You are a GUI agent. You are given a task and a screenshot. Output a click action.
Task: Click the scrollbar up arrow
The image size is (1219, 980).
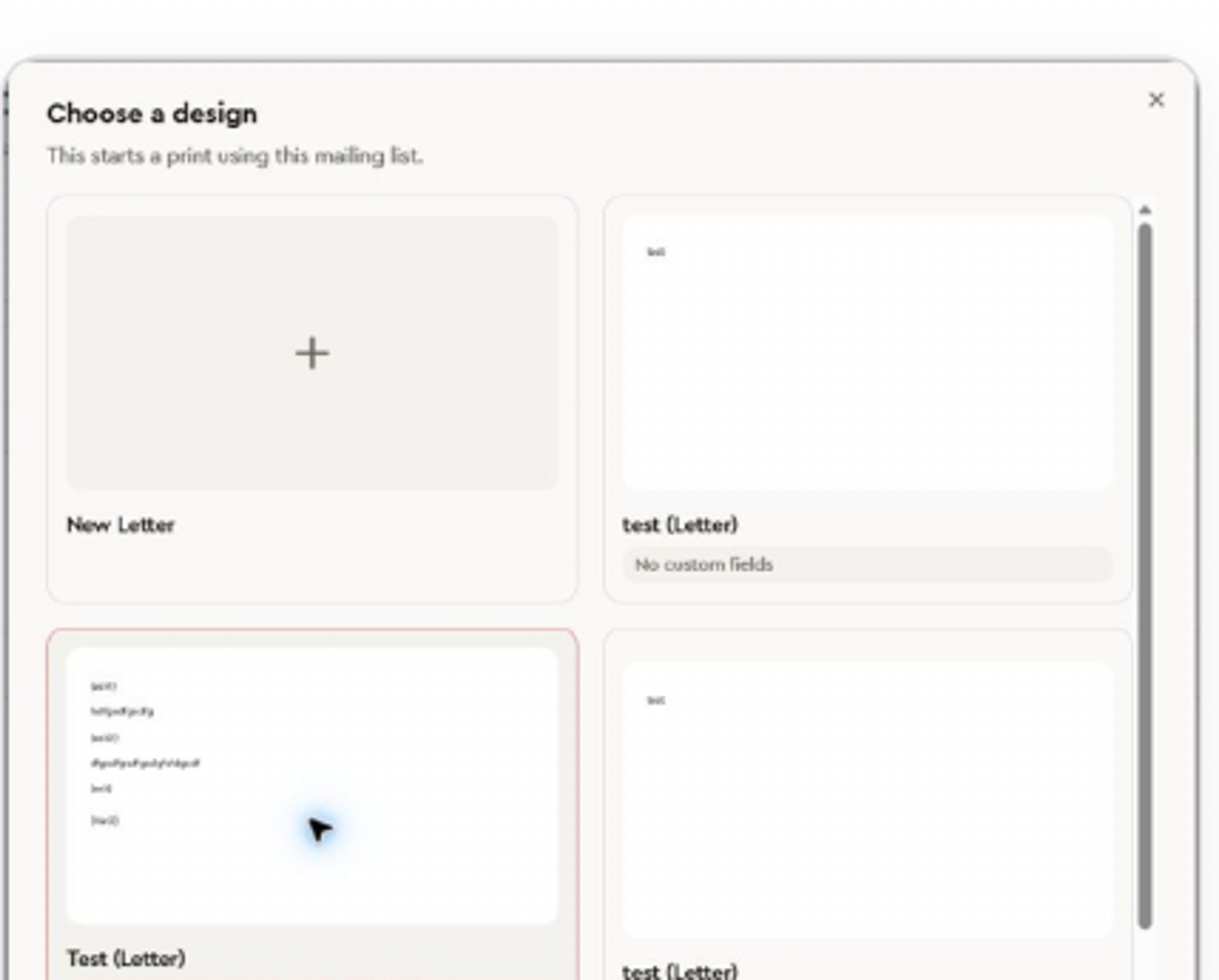coord(1145,210)
